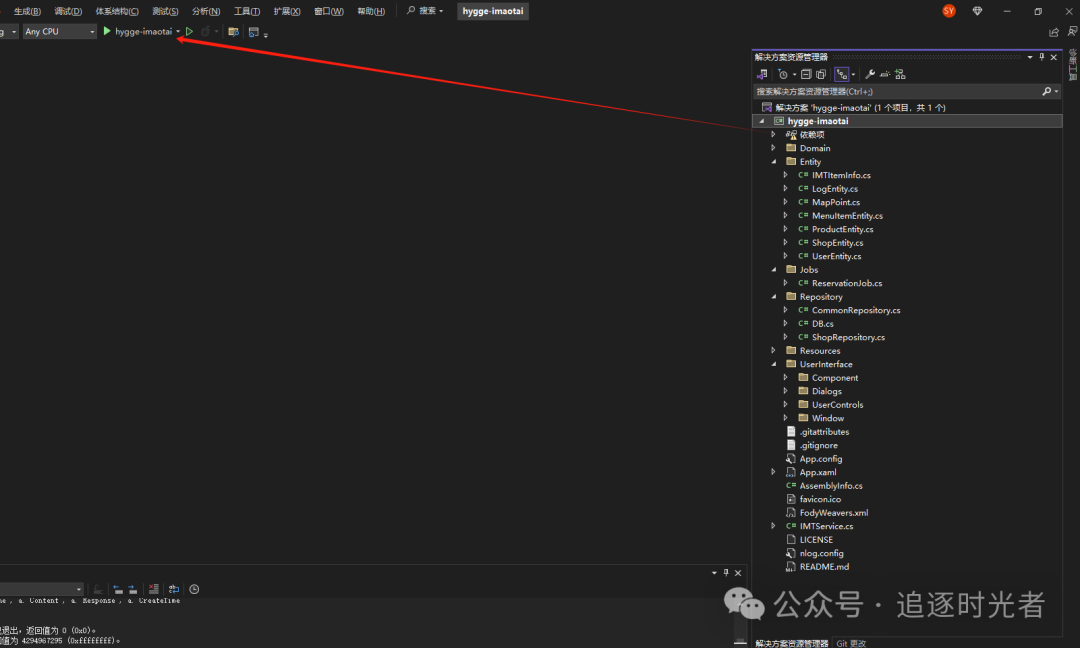The width and height of the screenshot is (1080, 648).
Task: Open the 调试(D) menu
Action: pos(68,11)
